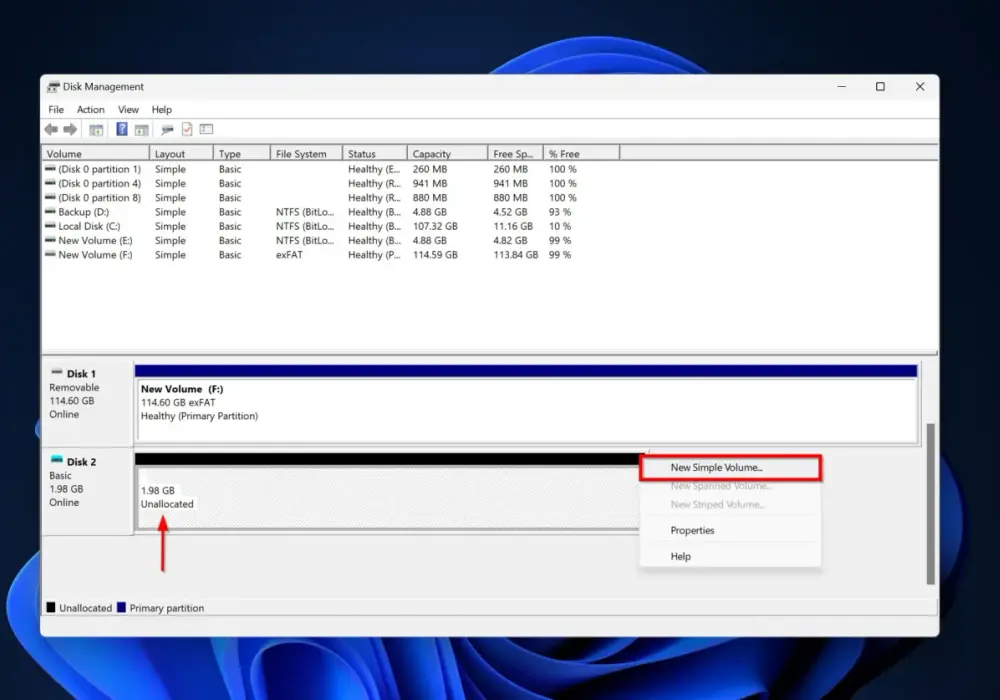Maximize the Disk Management window
The width and height of the screenshot is (1000, 700).
[x=880, y=87]
